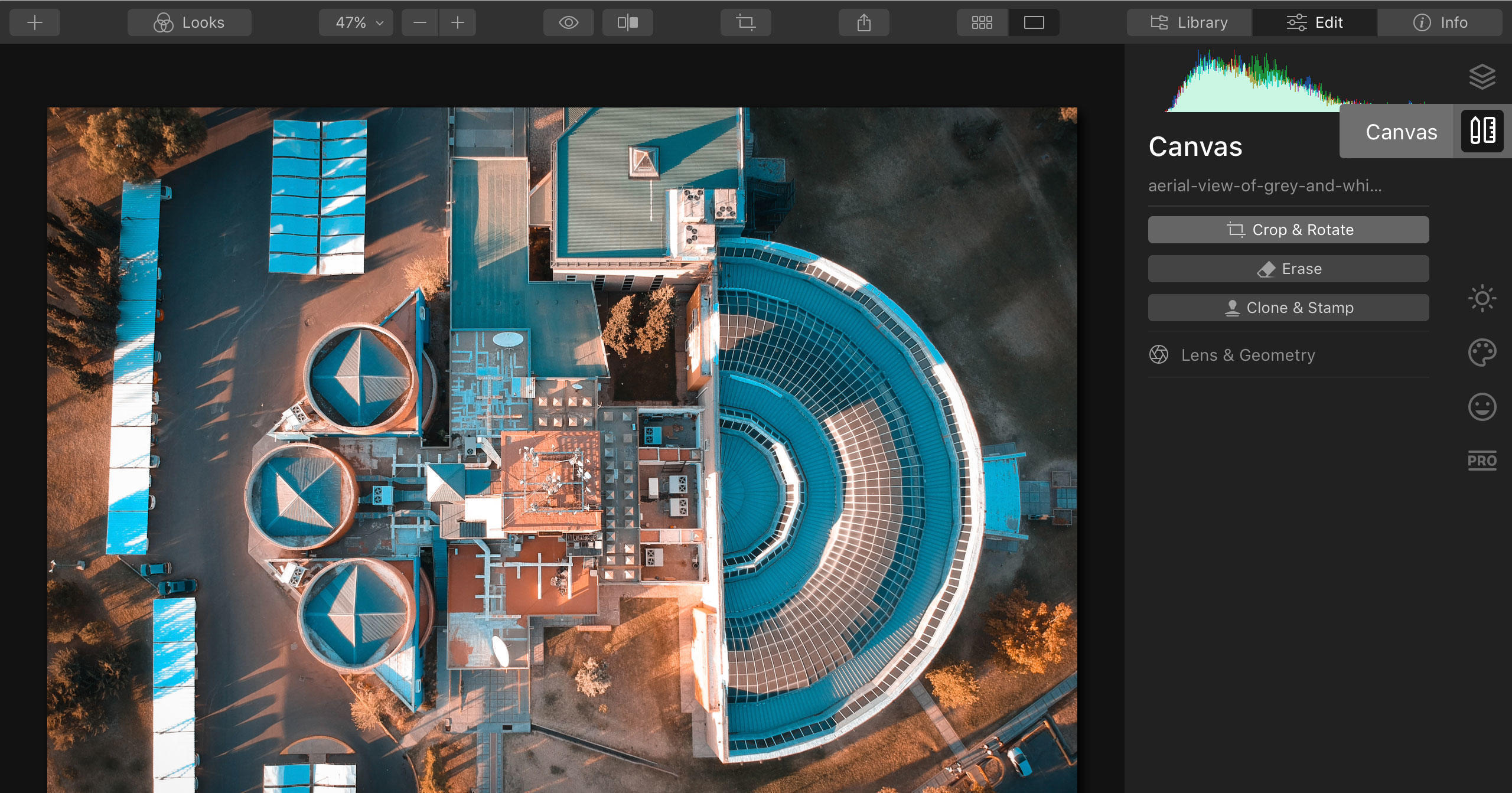Start the Clone & Stamp tool
Viewport: 1512px width, 793px height.
point(1288,308)
